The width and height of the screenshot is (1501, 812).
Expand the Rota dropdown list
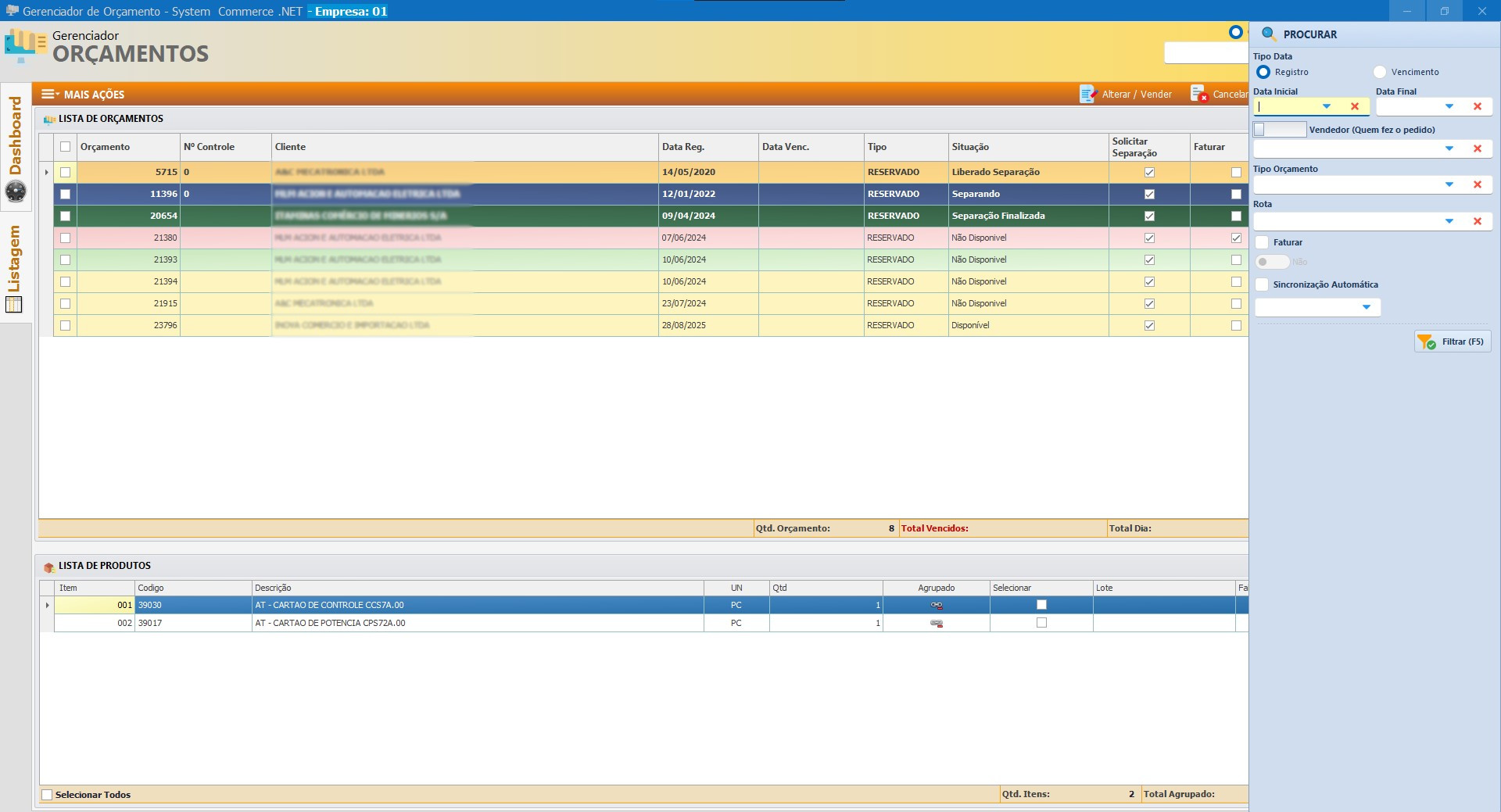[x=1449, y=222]
